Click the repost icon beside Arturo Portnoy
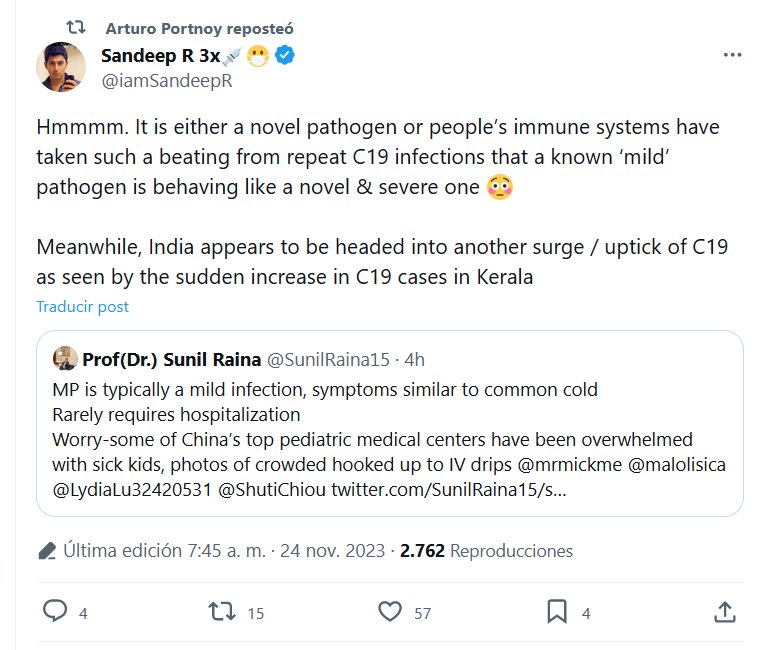The image size is (760, 650). tap(88, 28)
